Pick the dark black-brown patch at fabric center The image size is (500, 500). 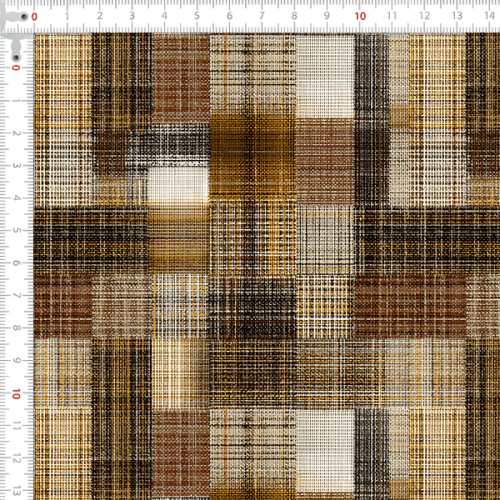pyautogui.click(x=252, y=308)
